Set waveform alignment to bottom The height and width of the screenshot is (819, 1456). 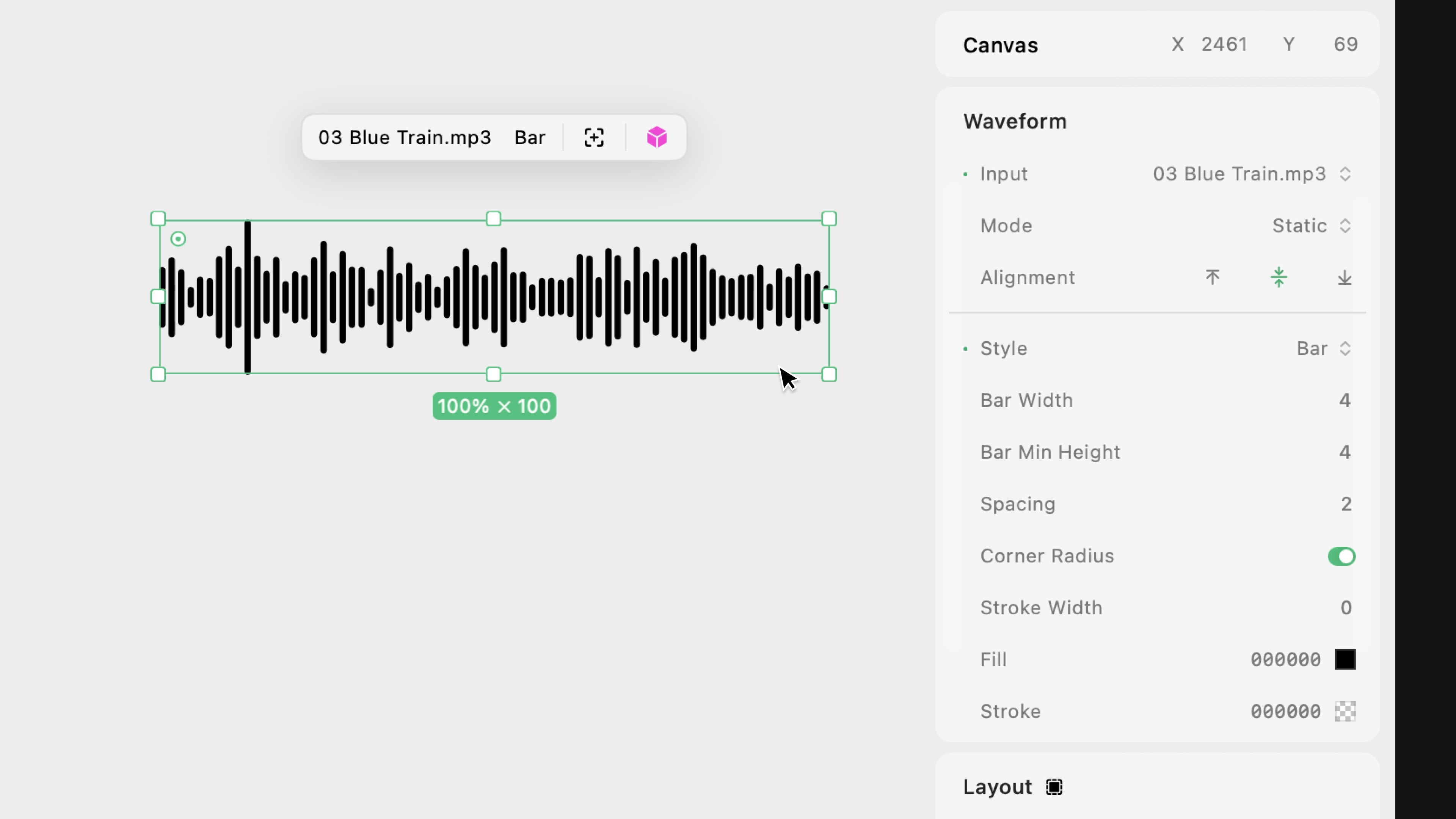(1345, 278)
